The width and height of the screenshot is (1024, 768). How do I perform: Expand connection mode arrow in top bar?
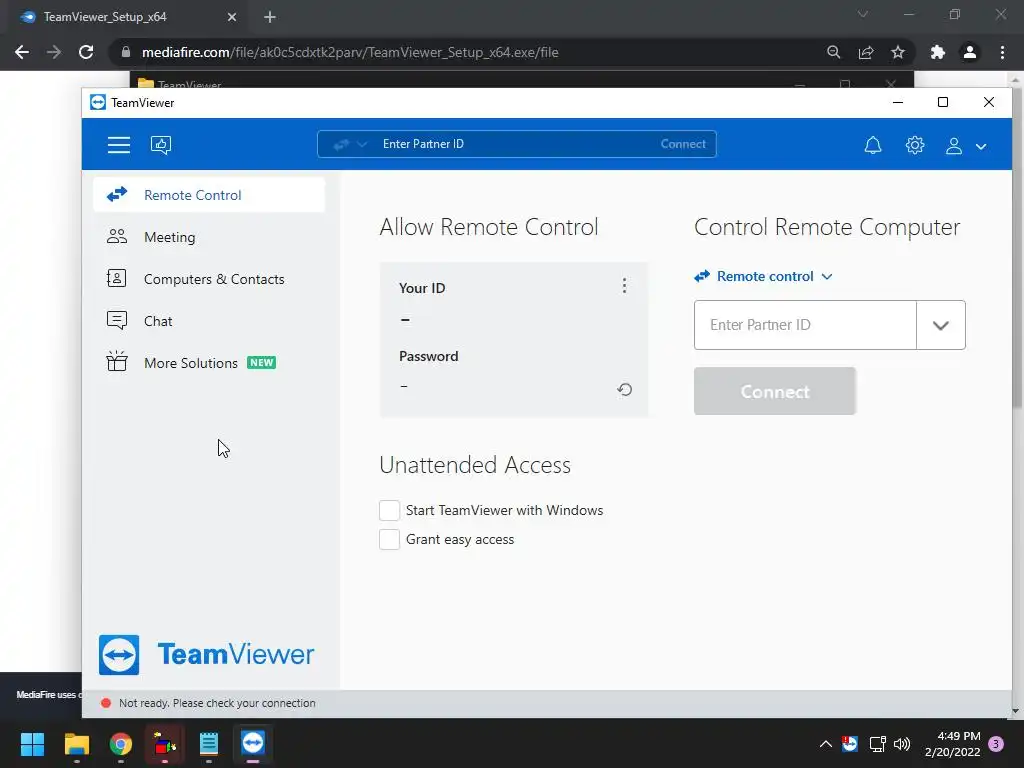tap(362, 144)
